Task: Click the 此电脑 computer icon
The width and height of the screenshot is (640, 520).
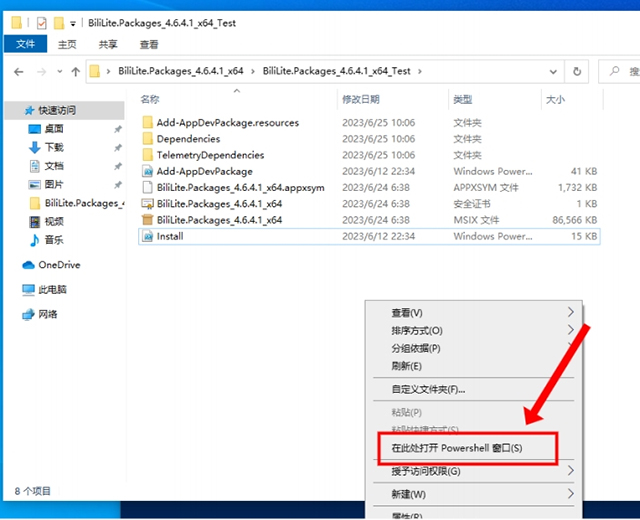Action: click(28, 290)
